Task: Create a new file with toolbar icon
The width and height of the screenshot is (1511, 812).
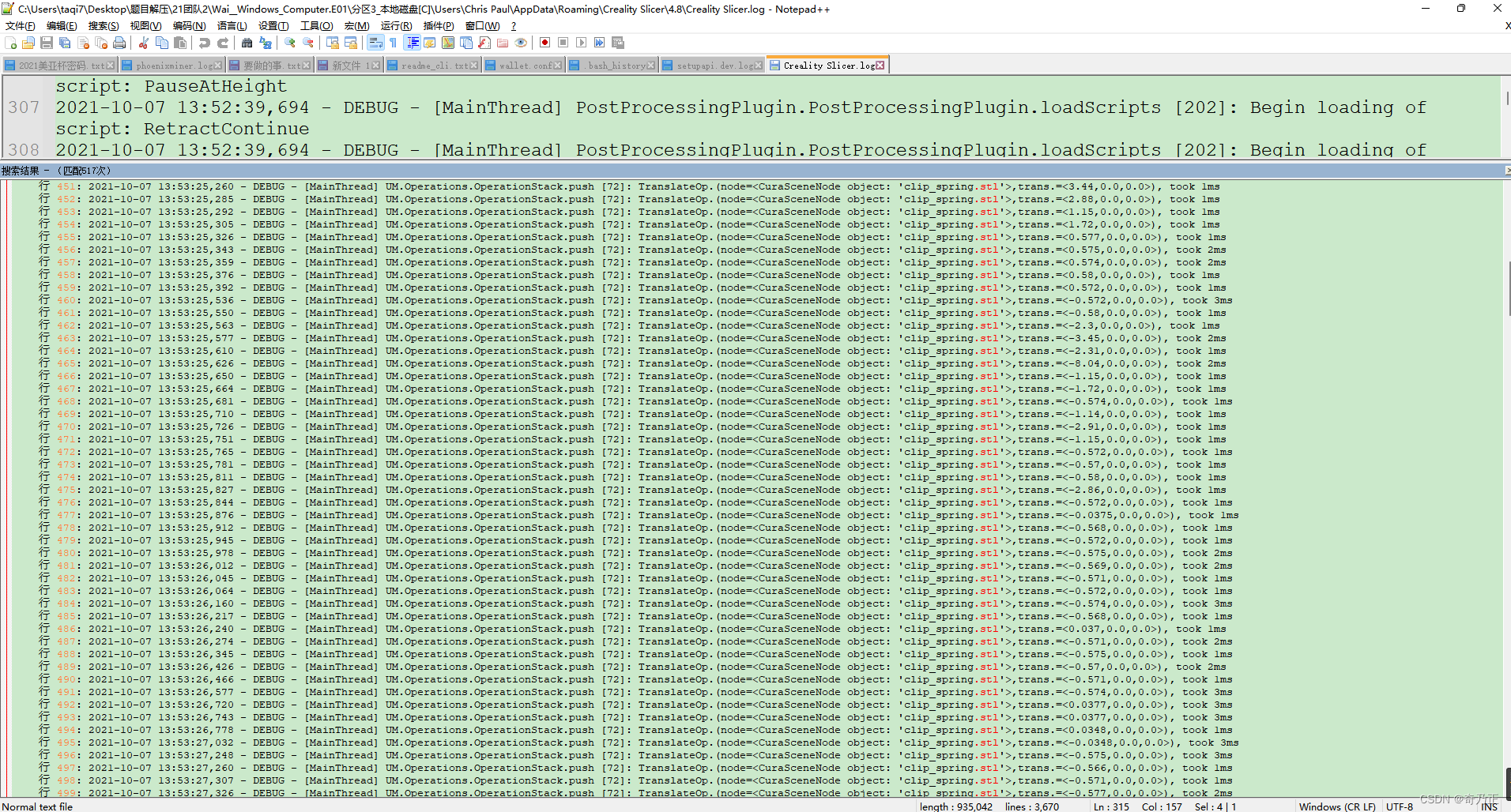Action: tap(10, 43)
